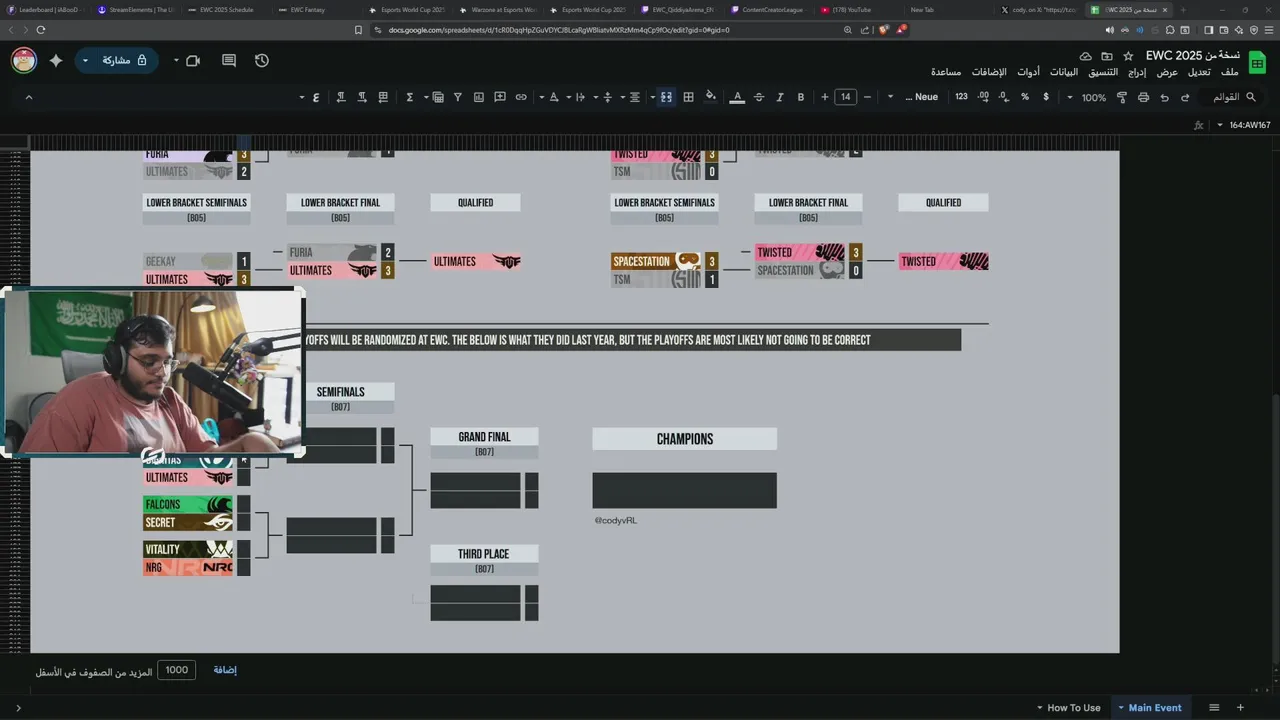The image size is (1280, 720).
Task: Open the تعديل (Edit) menu
Action: [1198, 72]
